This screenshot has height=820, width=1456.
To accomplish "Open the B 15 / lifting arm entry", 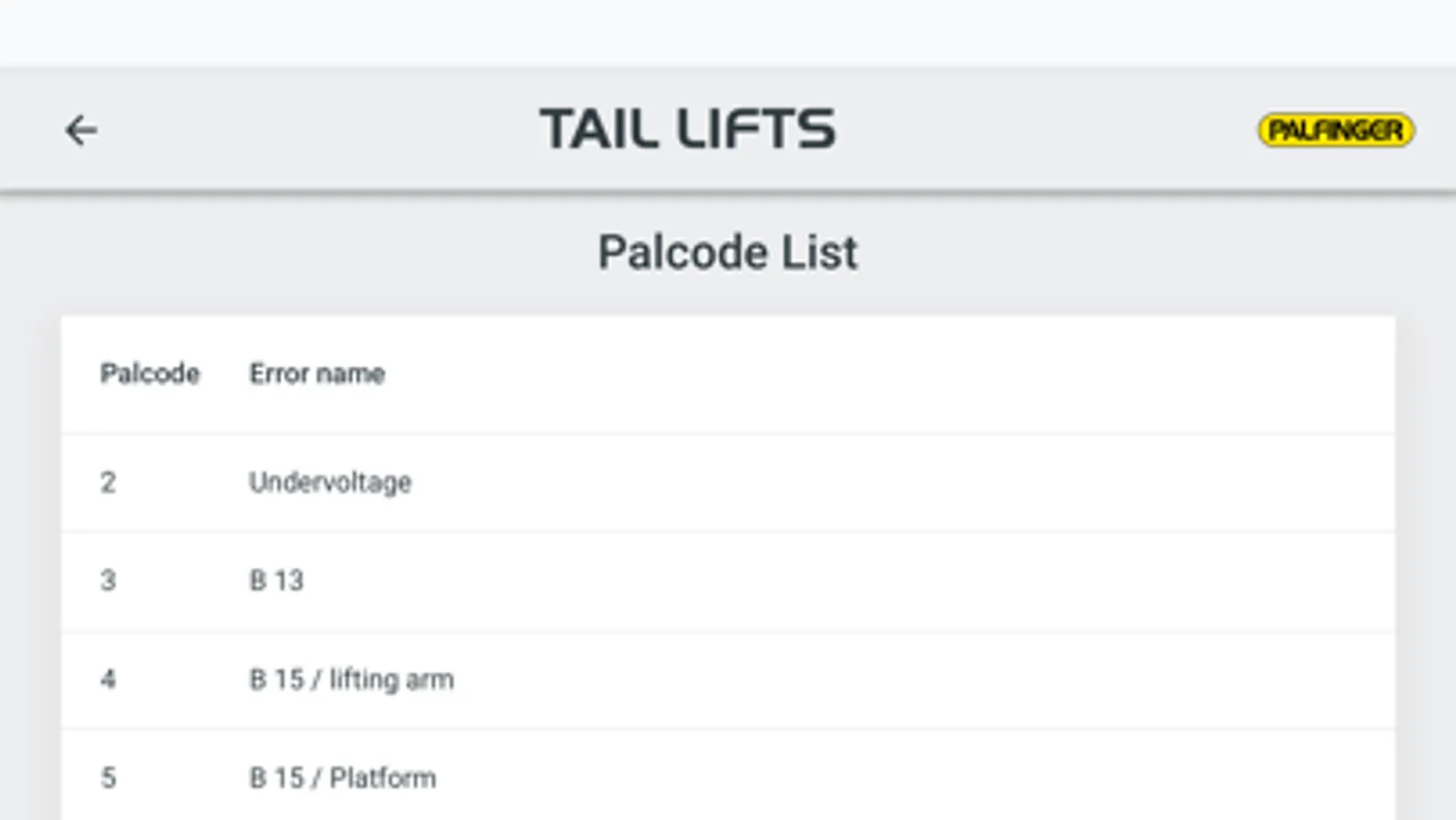I will click(x=351, y=680).
